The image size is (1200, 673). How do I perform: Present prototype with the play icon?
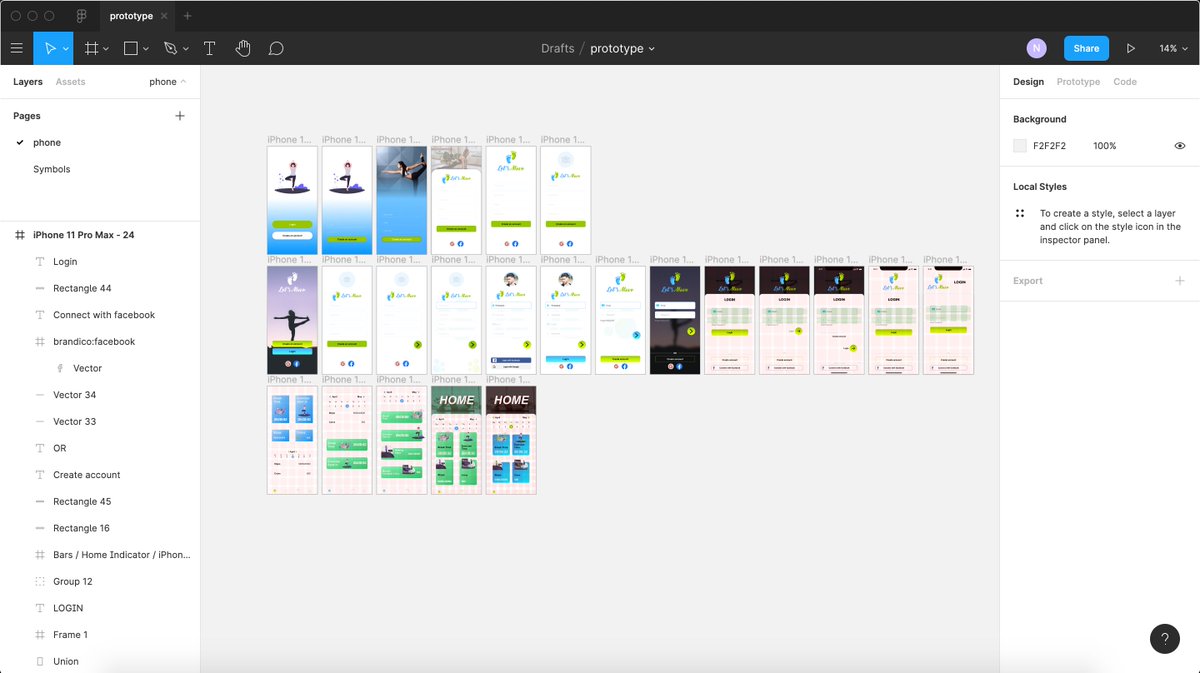click(1131, 48)
